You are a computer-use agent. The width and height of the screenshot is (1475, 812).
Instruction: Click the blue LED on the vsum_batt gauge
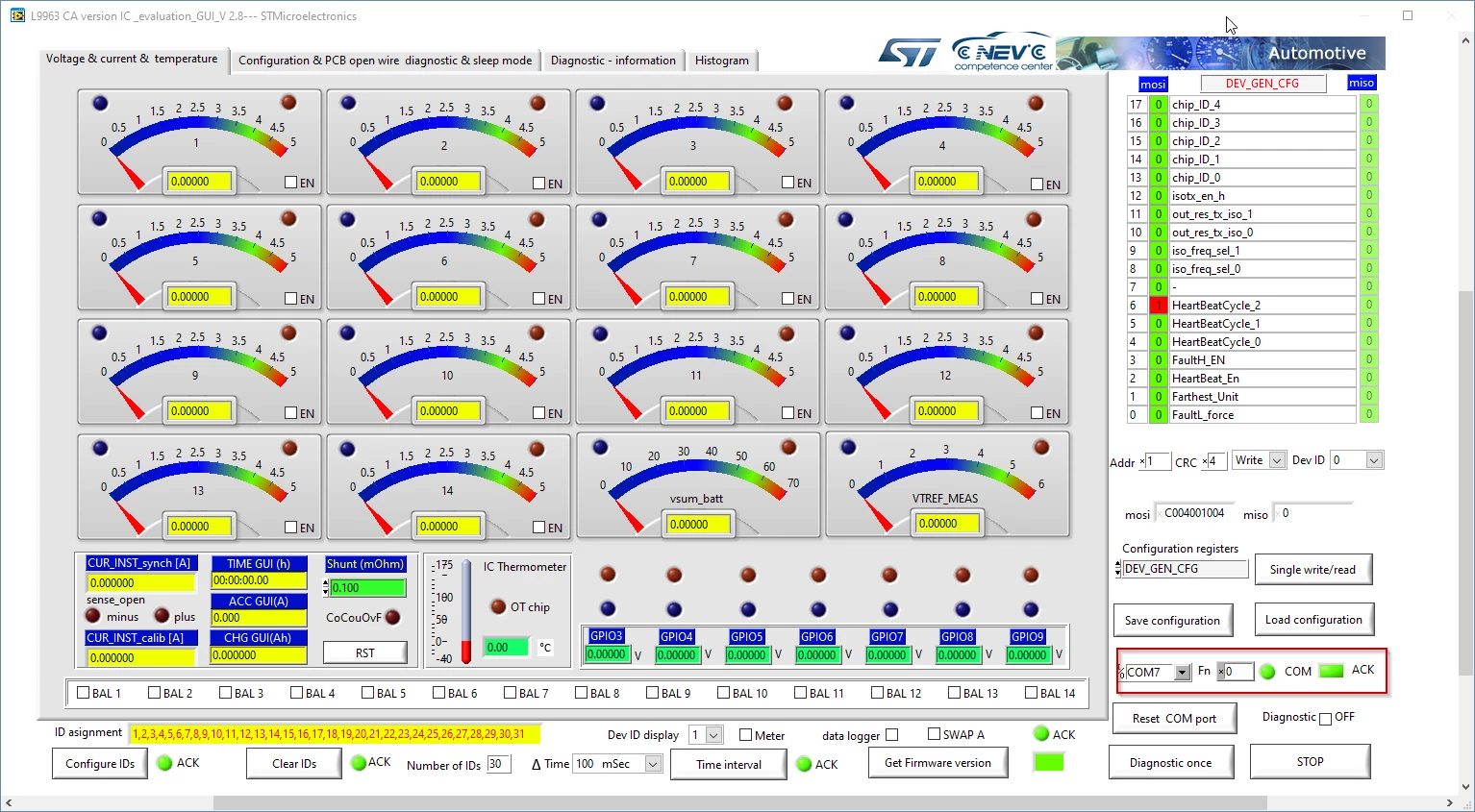click(600, 447)
